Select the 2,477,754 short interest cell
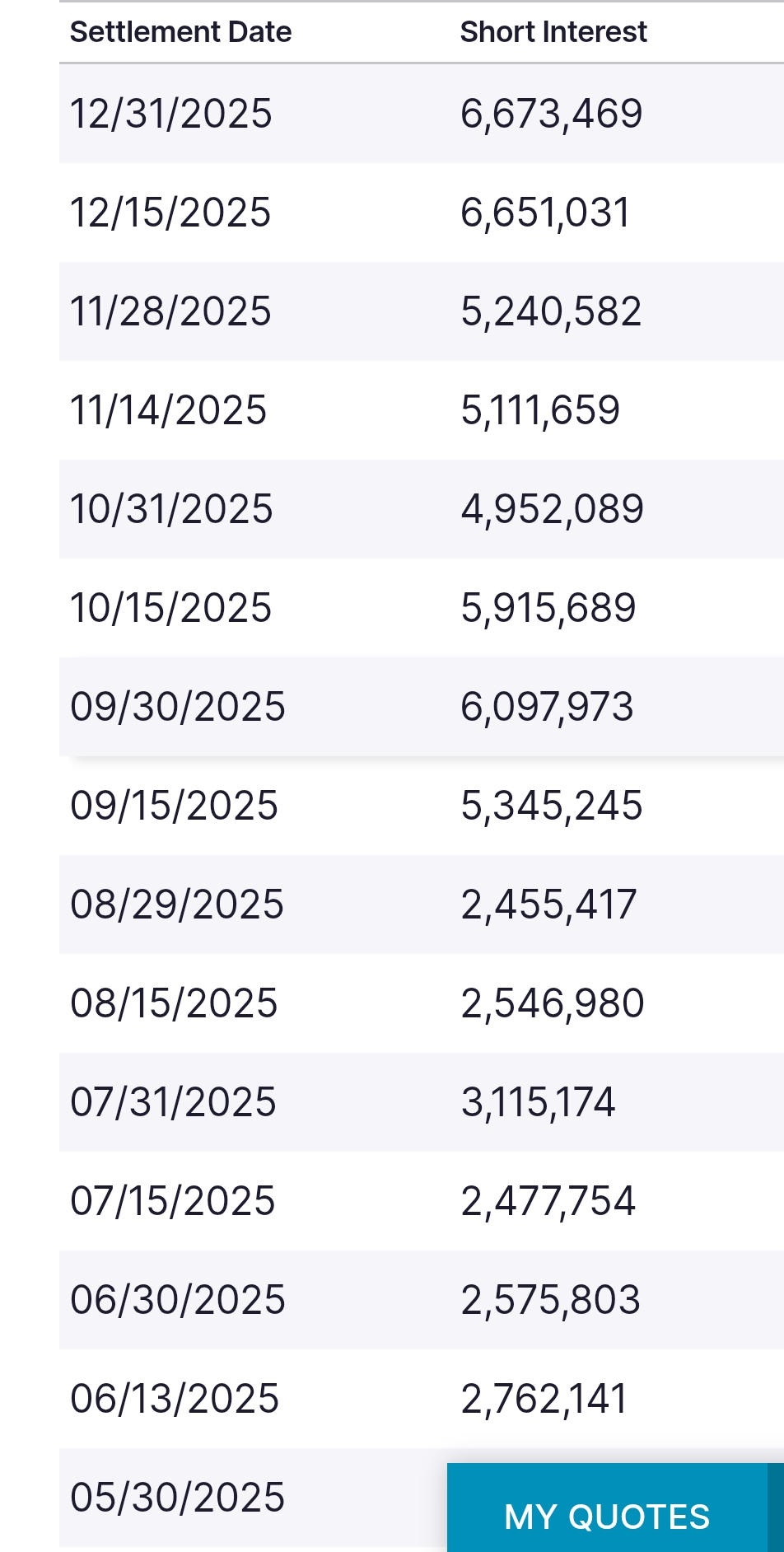This screenshot has height=1552, width=784. tap(548, 1201)
